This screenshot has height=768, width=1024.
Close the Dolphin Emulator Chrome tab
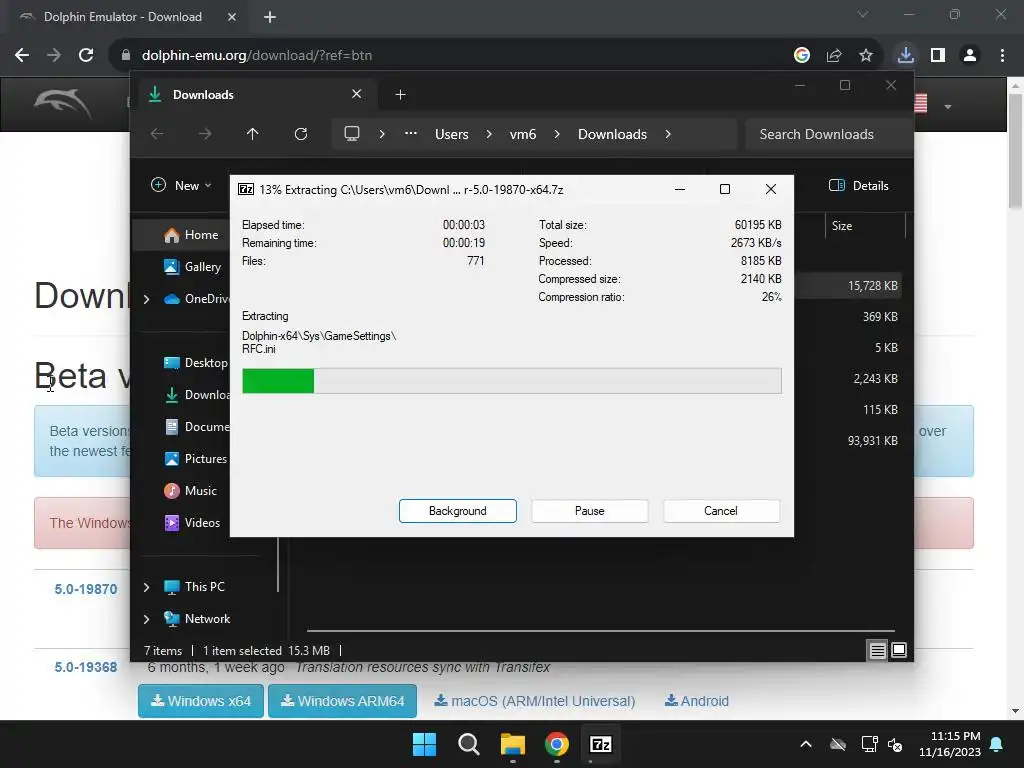231,17
